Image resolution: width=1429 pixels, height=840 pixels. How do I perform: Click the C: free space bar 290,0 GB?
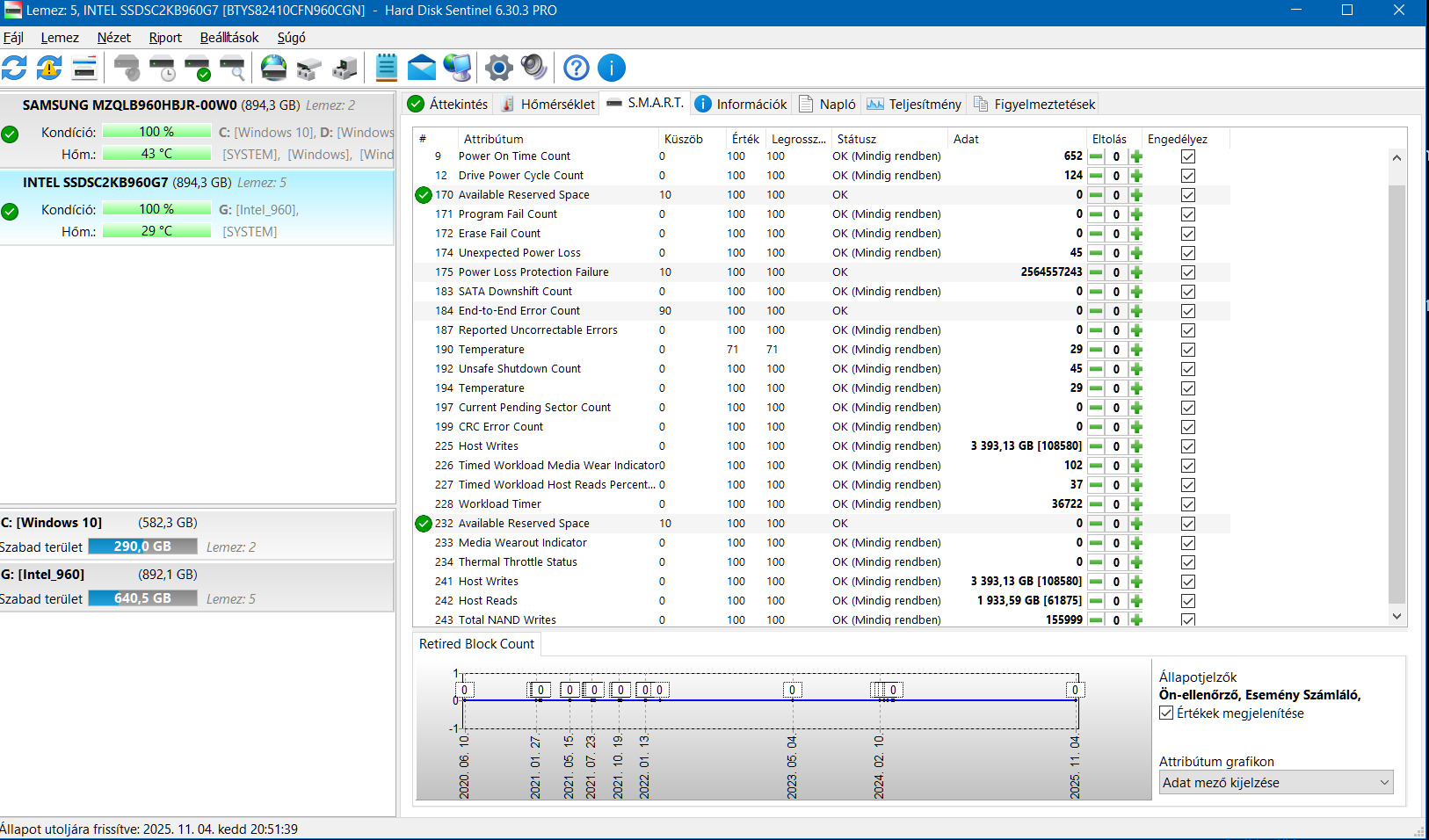click(x=143, y=547)
